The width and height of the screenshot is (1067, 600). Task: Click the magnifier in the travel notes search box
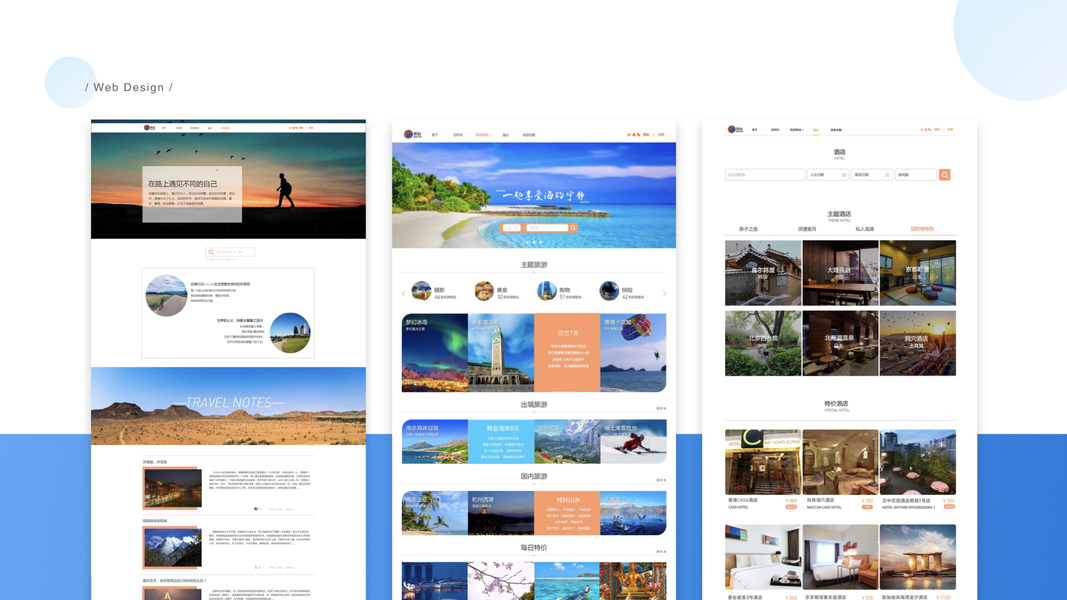(211, 252)
